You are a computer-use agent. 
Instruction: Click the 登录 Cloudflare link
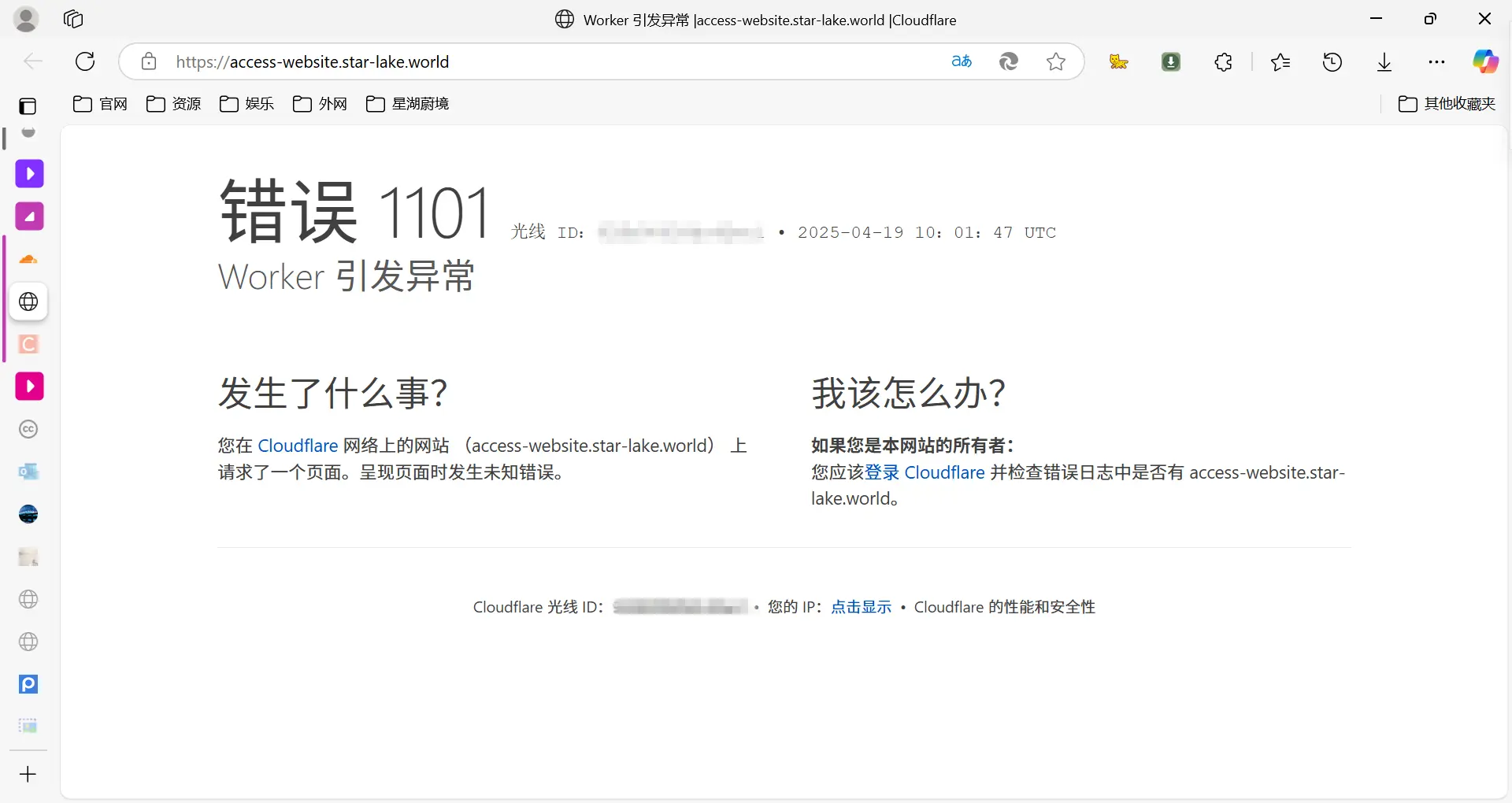tap(925, 472)
